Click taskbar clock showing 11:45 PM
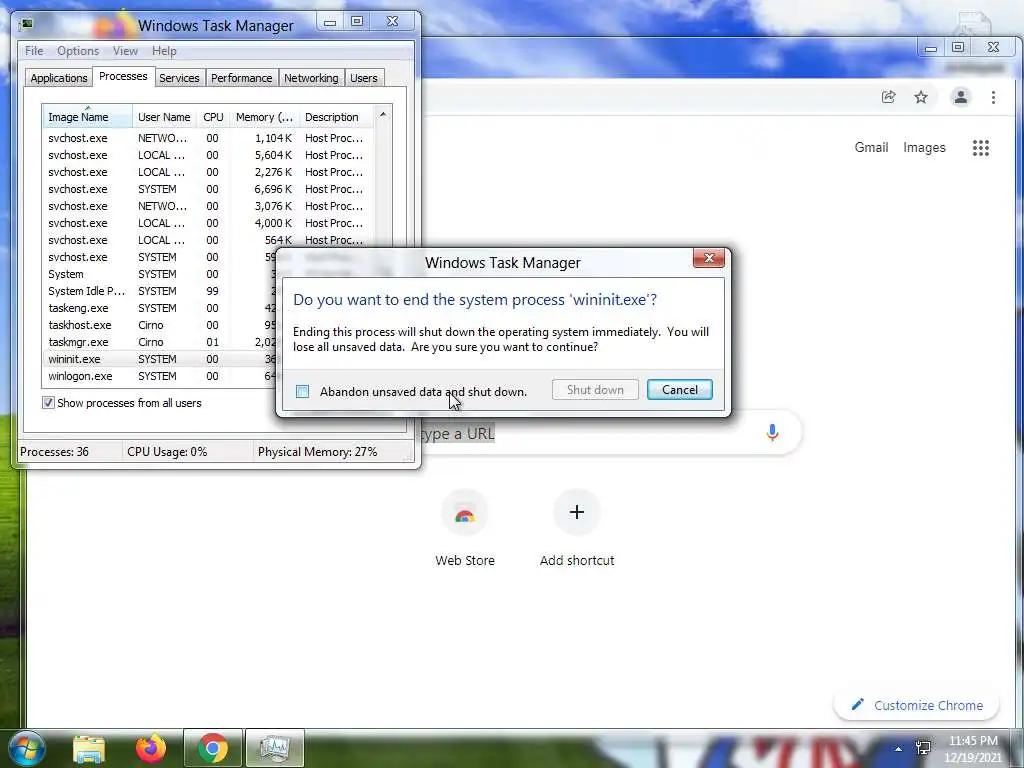 [973, 749]
